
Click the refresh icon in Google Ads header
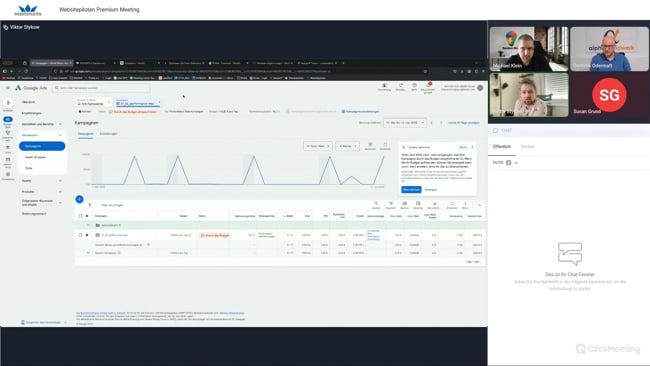pos(400,85)
